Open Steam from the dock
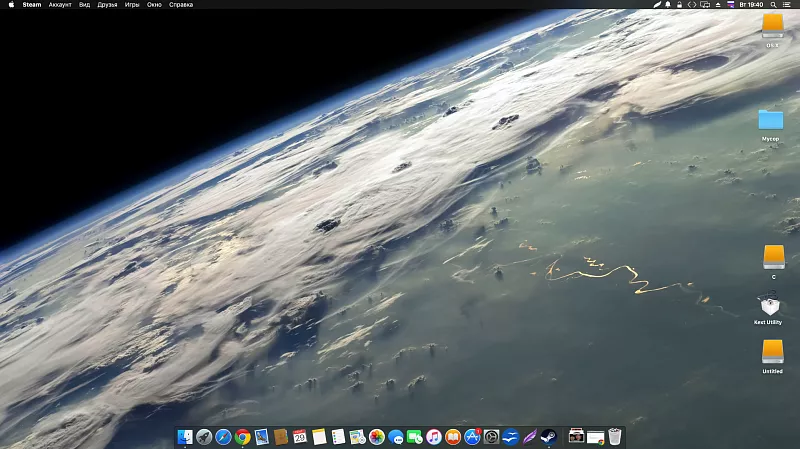800x449 pixels. point(548,437)
